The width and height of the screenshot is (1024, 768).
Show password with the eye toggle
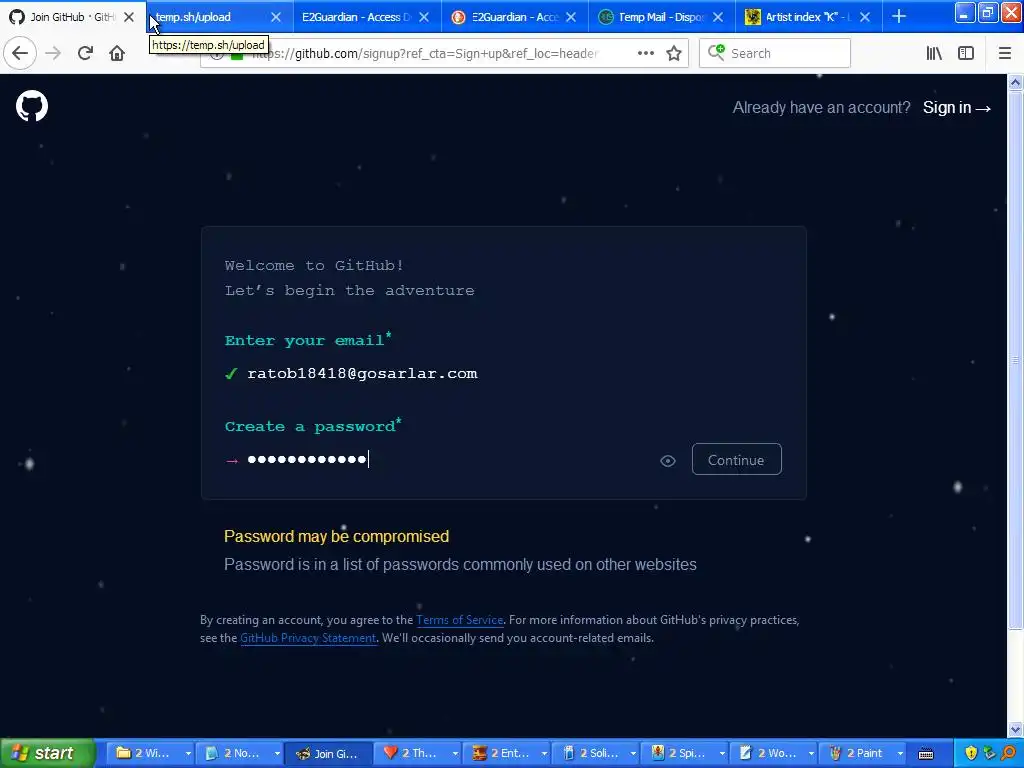667,461
